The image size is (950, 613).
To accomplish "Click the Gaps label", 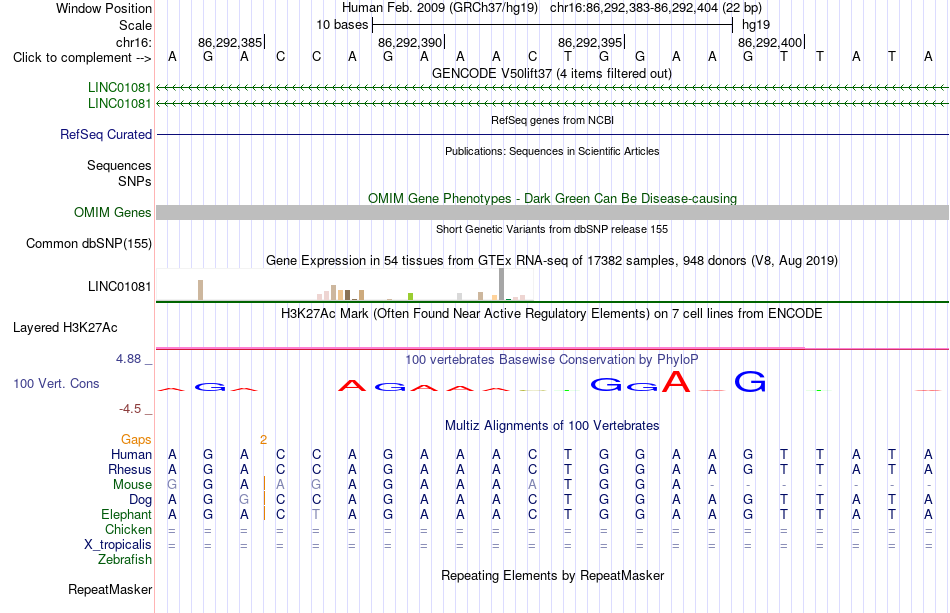I will [136, 439].
